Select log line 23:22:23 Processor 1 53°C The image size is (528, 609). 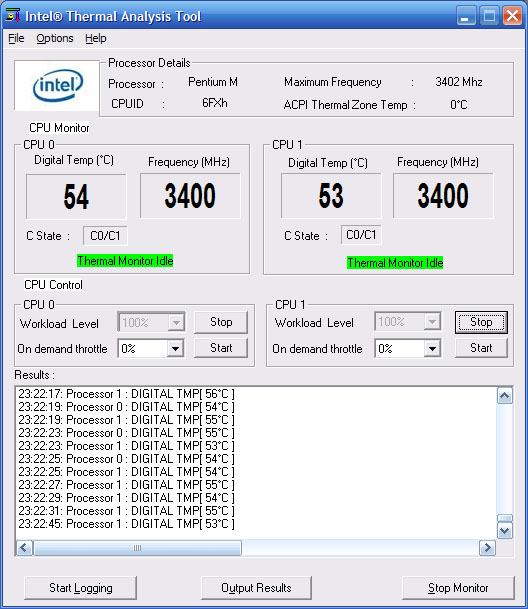pos(126,446)
